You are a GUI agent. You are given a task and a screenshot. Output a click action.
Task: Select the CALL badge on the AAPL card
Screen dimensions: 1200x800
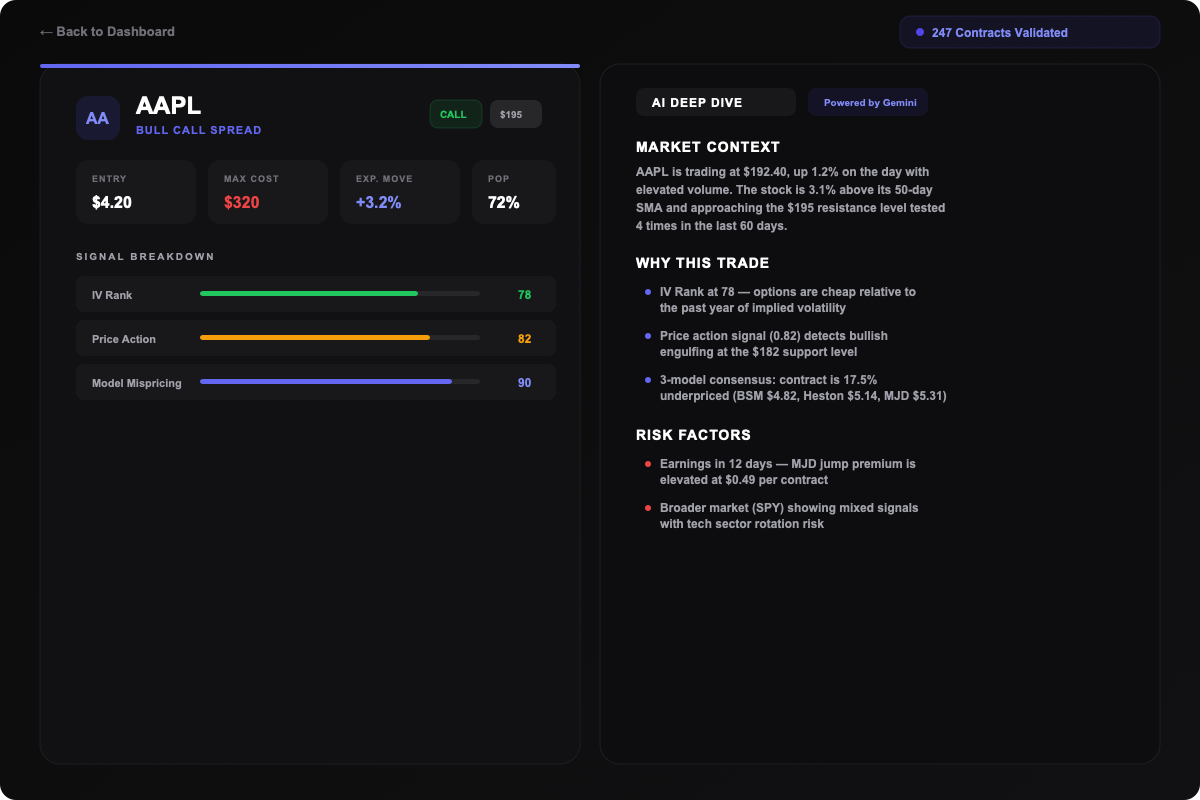click(x=455, y=113)
